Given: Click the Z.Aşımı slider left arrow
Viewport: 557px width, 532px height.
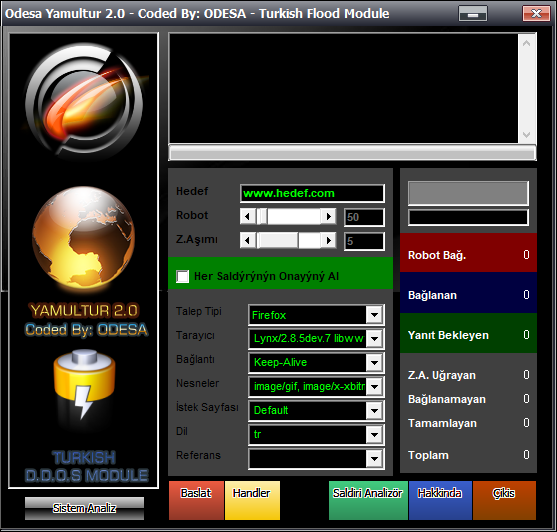Looking at the screenshot, I should point(248,240).
